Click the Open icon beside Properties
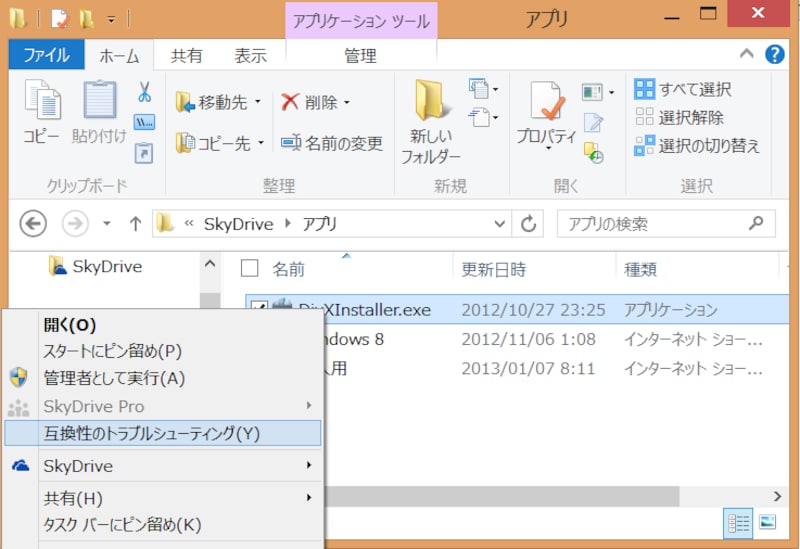 592,92
